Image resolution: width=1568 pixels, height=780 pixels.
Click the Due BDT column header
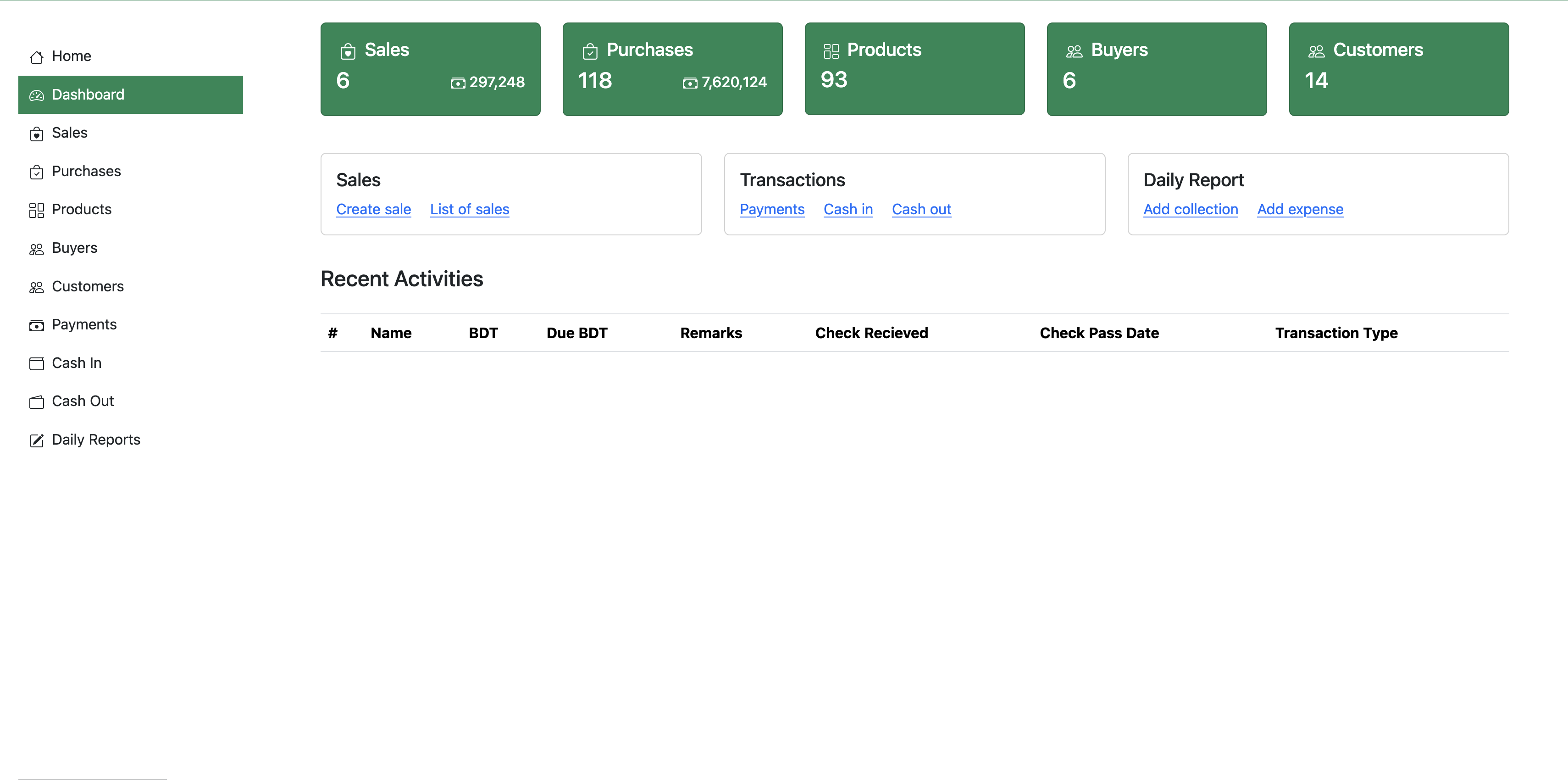[x=577, y=333]
